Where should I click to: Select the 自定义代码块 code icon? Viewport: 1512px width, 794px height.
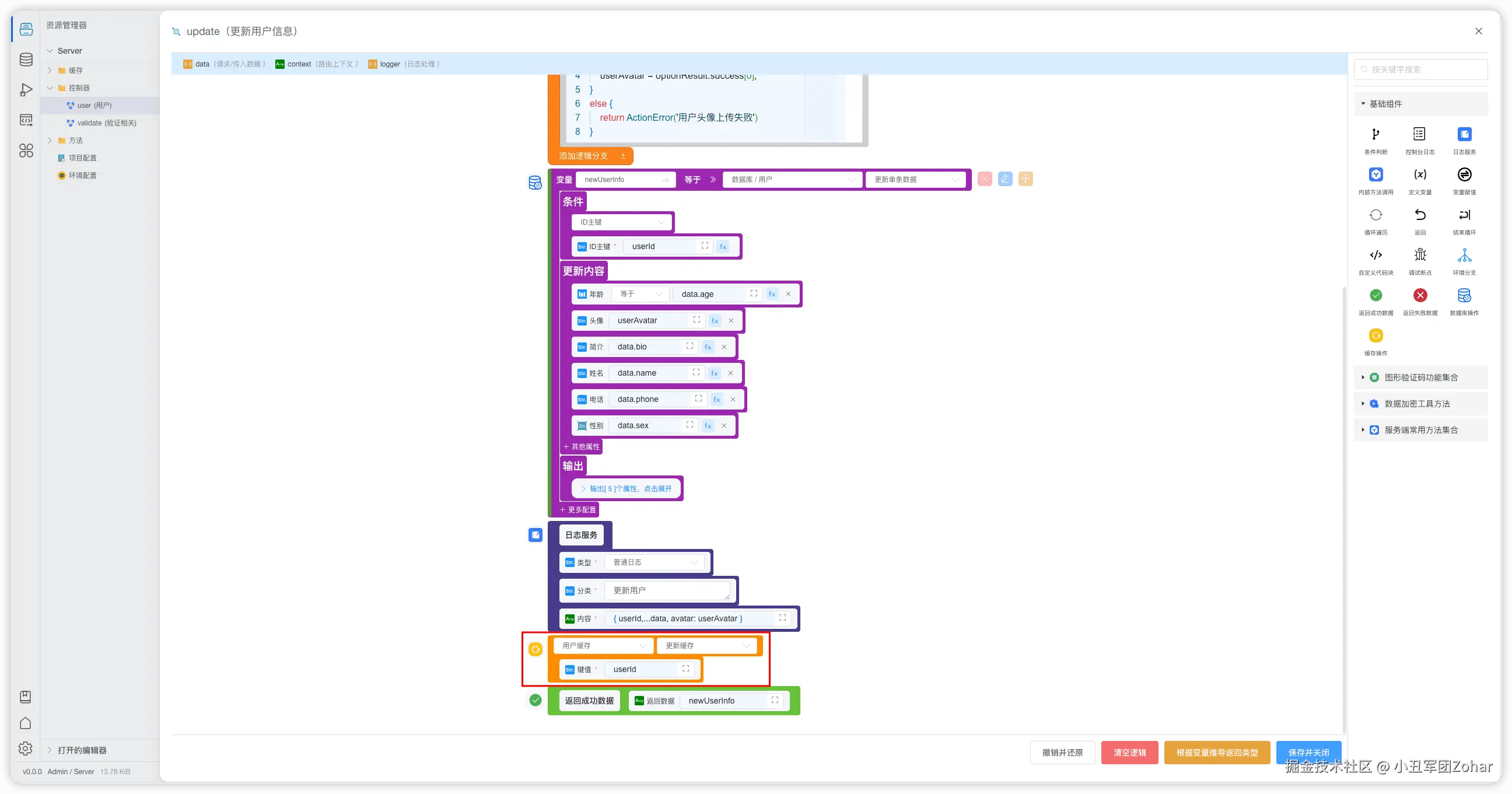(x=1375, y=256)
